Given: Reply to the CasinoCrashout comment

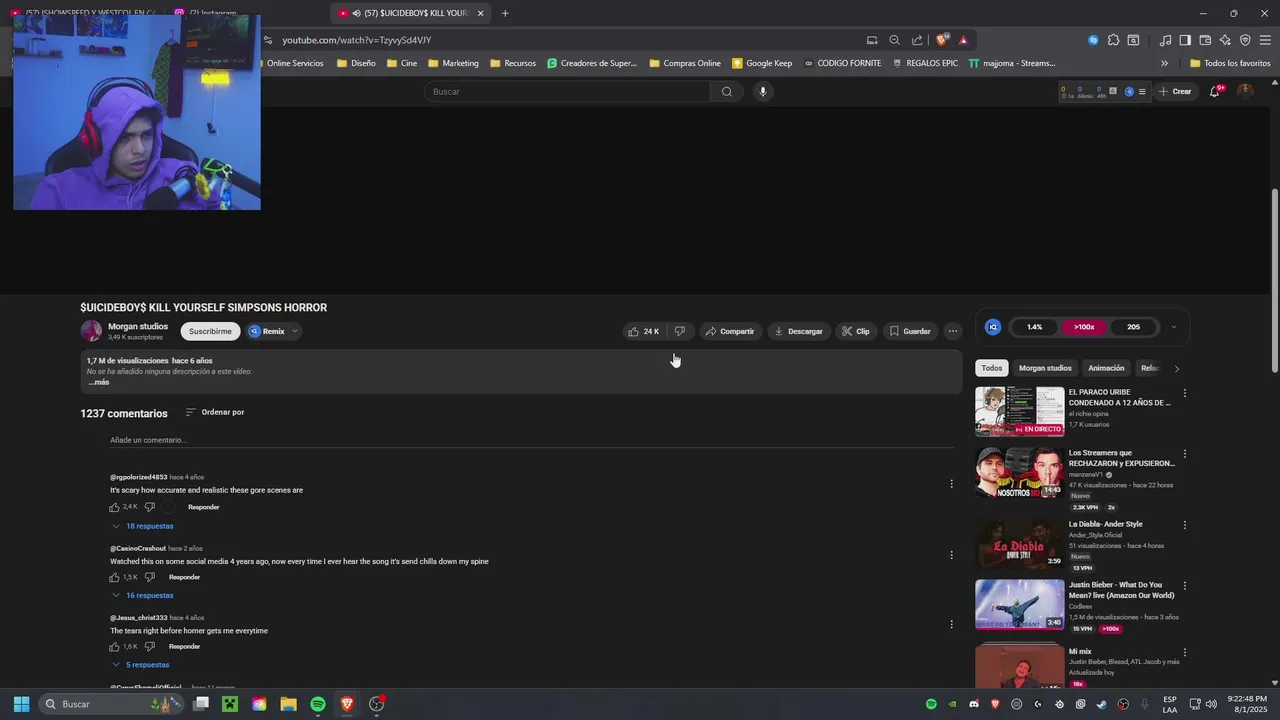Looking at the screenshot, I should pos(184,577).
